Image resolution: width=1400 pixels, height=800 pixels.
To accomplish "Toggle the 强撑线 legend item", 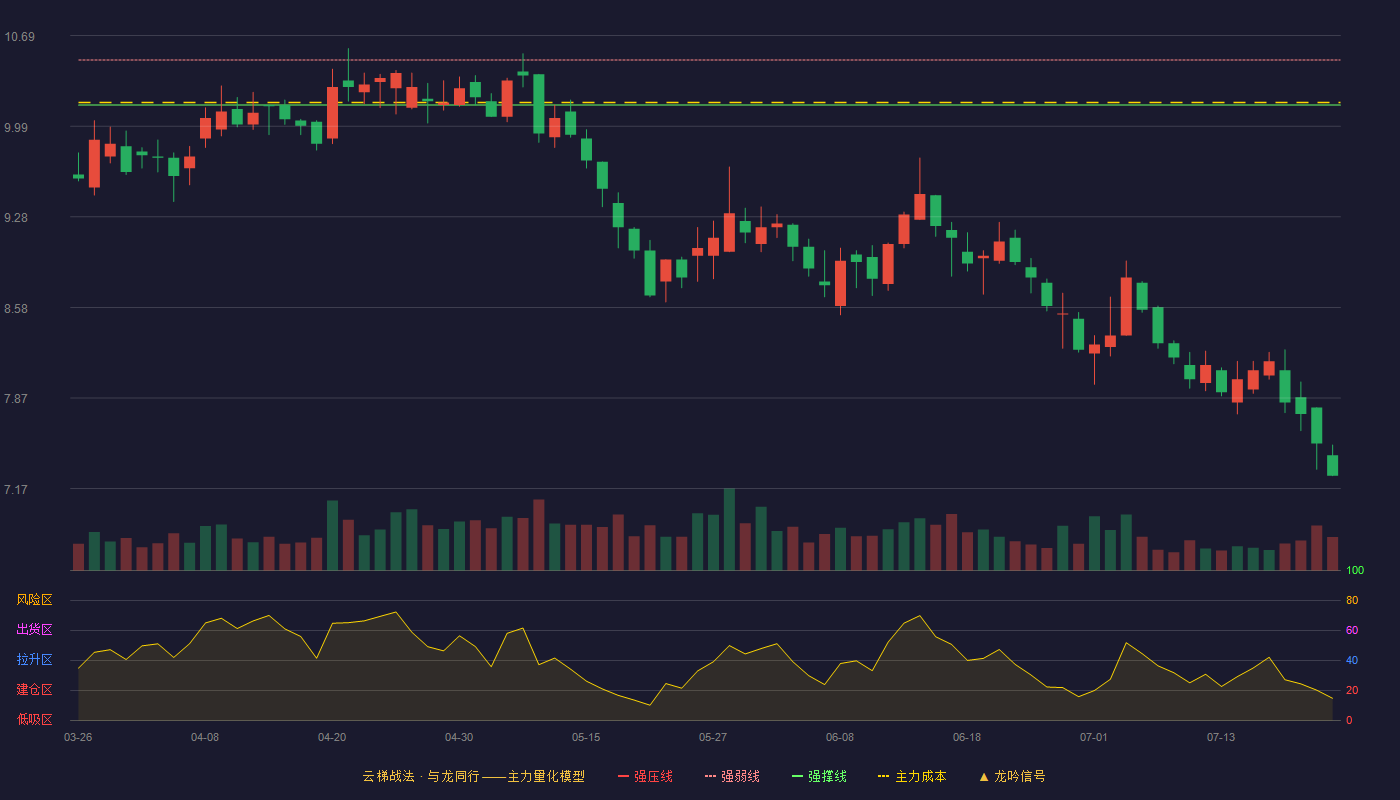I will click(819, 776).
